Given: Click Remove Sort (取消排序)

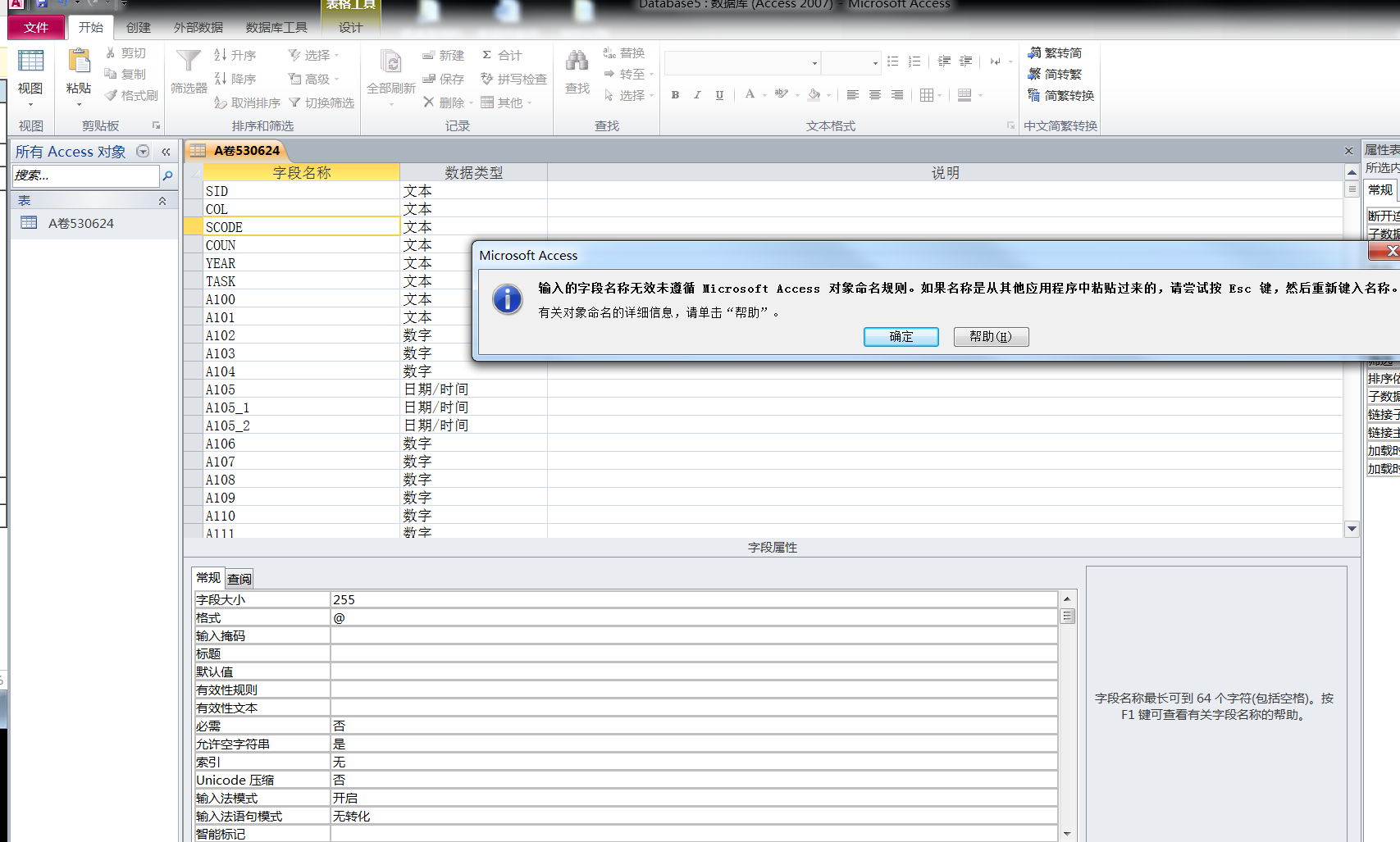Looking at the screenshot, I should (247, 102).
